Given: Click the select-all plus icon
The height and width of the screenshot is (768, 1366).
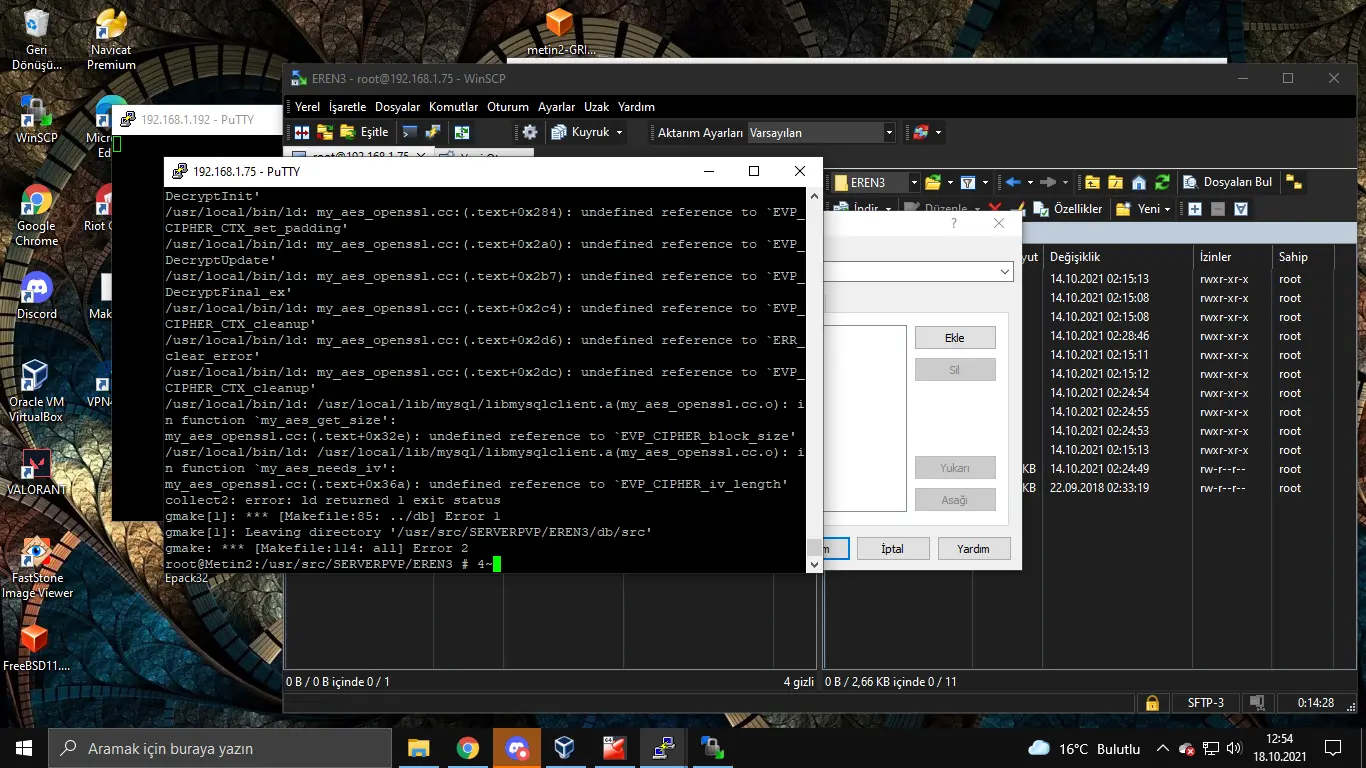Looking at the screenshot, I should (x=1194, y=209).
